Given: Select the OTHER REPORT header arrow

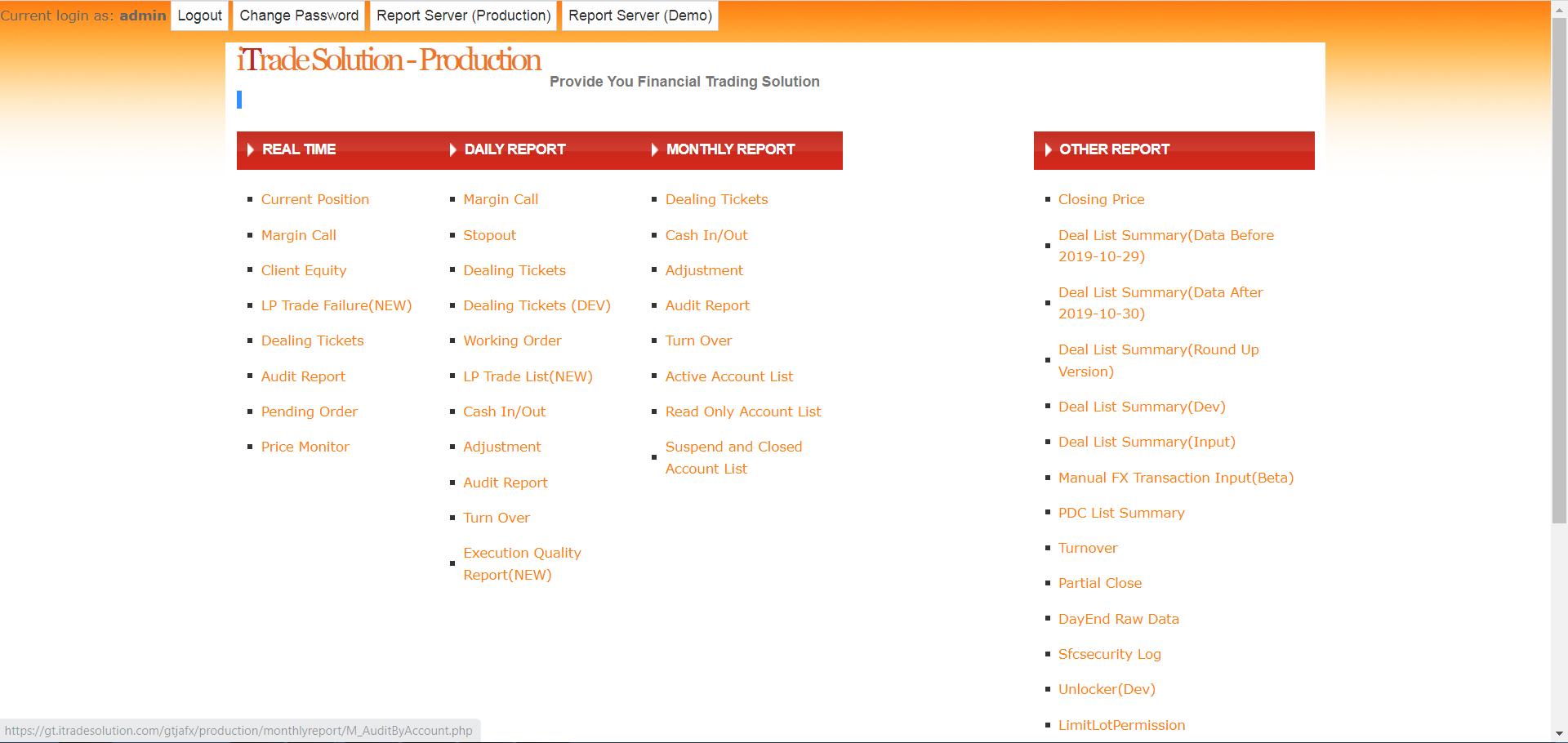Looking at the screenshot, I should point(1048,149).
